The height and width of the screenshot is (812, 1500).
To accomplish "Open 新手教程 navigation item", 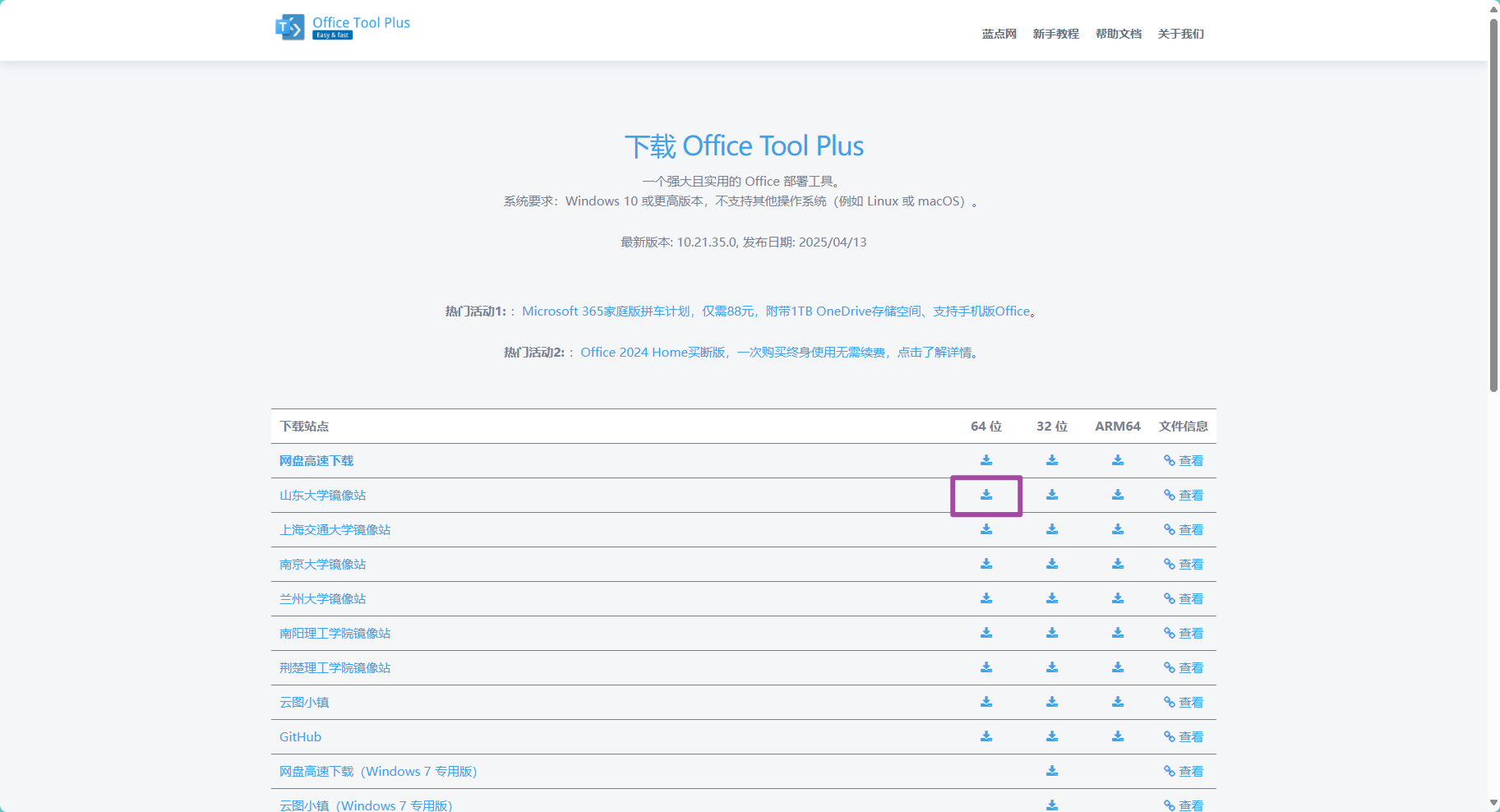I will pyautogui.click(x=1056, y=34).
